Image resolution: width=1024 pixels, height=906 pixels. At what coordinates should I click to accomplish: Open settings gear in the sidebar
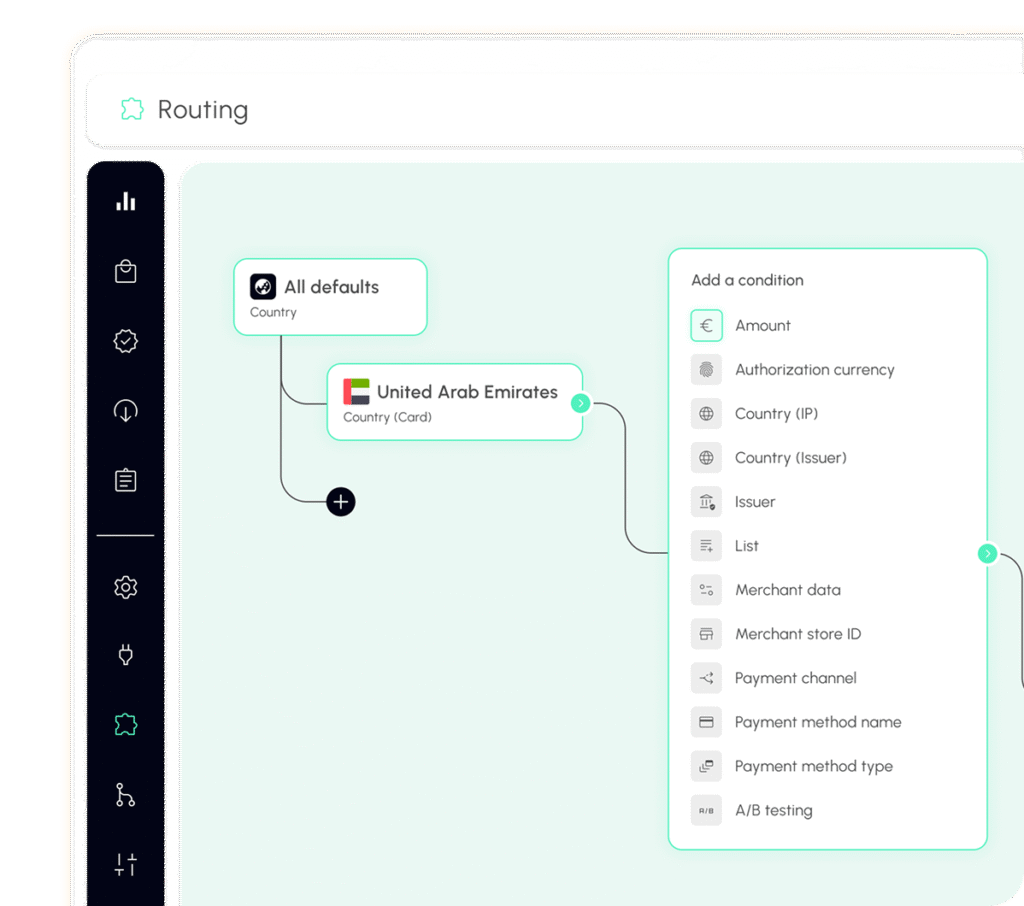tap(125, 587)
